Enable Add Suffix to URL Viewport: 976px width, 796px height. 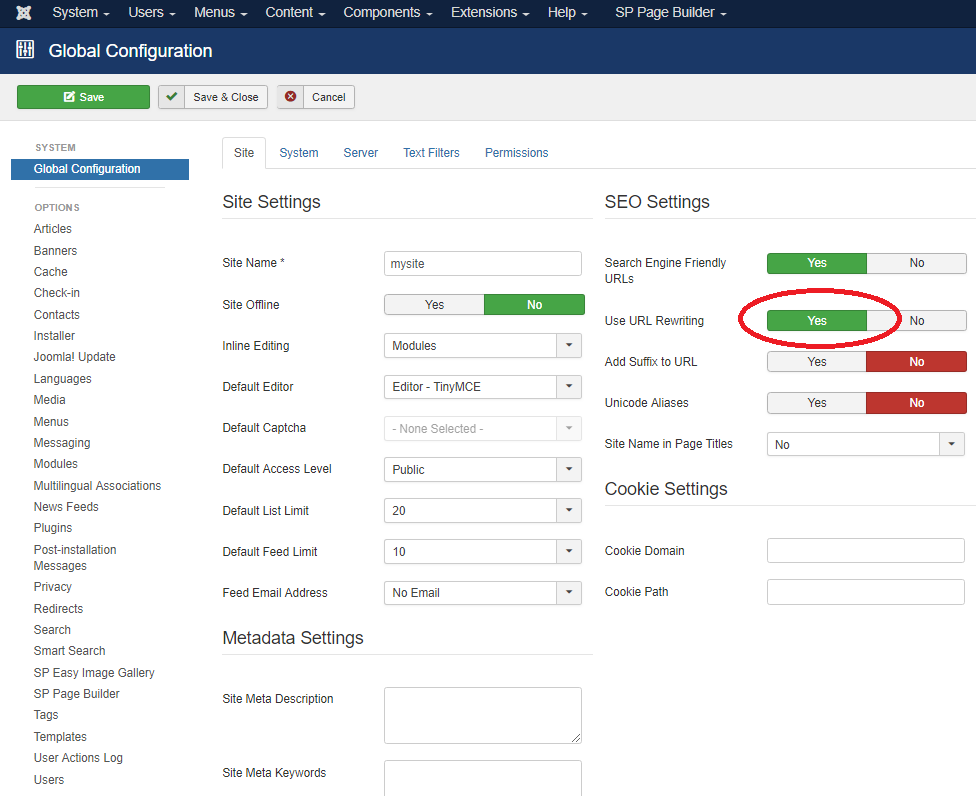tap(816, 362)
